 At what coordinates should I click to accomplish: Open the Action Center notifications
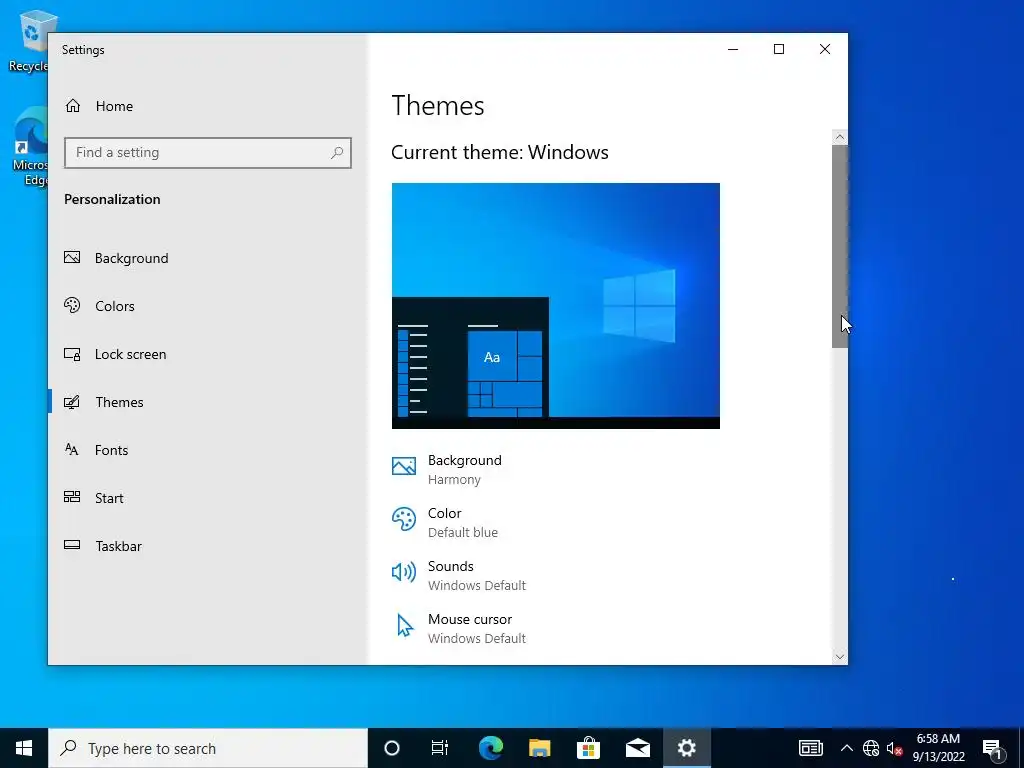point(992,748)
